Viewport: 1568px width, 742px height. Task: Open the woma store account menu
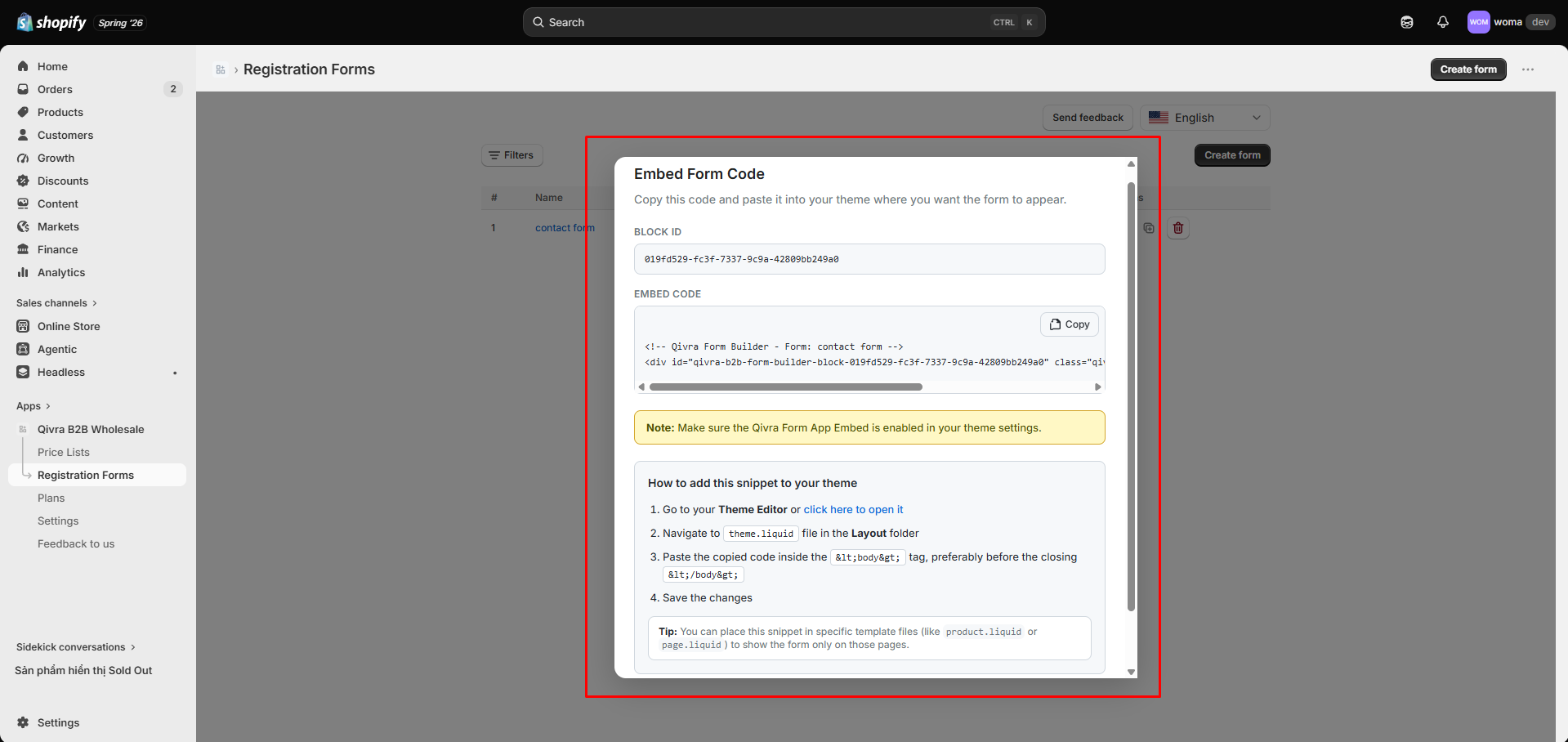(1510, 22)
